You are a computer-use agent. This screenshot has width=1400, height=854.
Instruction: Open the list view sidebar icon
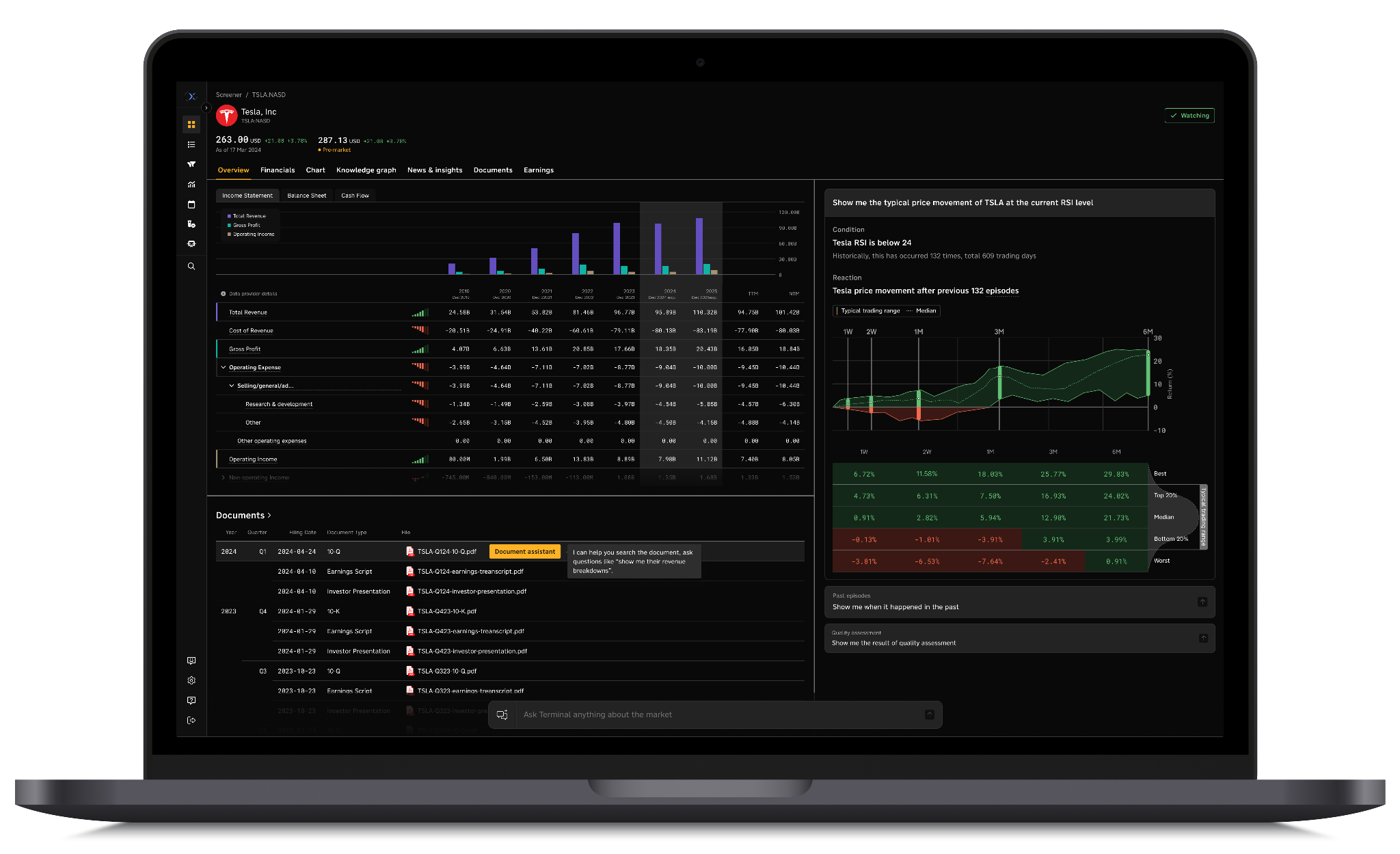[191, 144]
